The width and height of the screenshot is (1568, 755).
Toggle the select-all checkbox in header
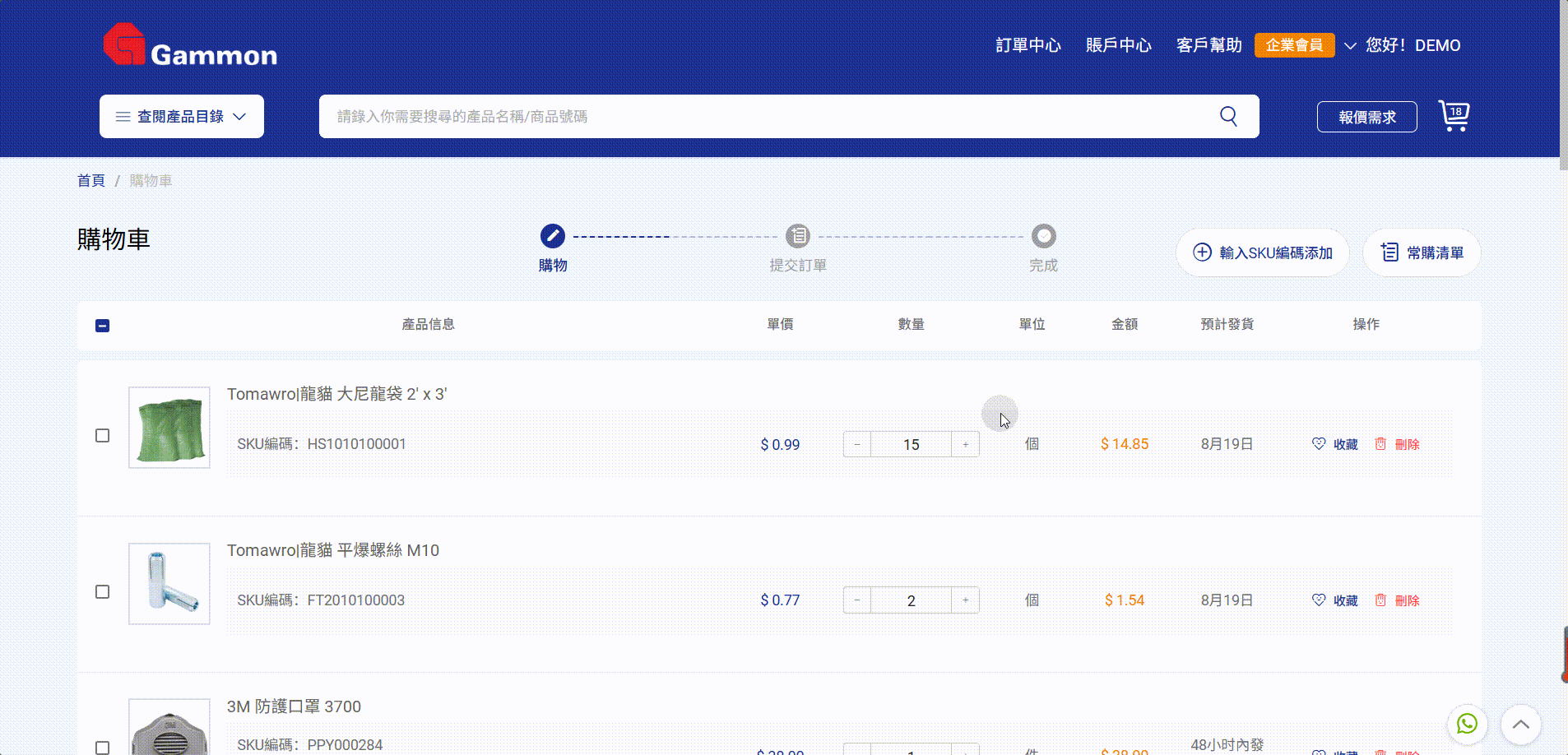coord(103,326)
